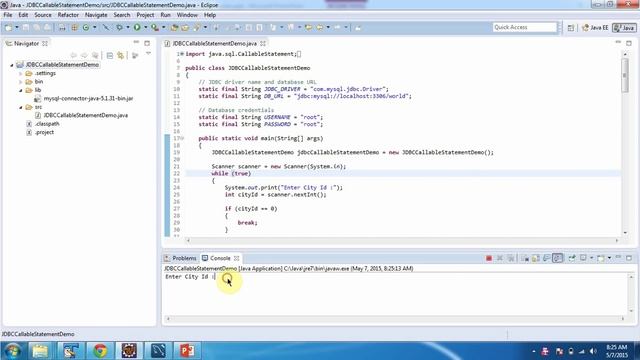The width and height of the screenshot is (640, 360).
Task: Toggle Link with Editor in Navigator
Action: 121,55
